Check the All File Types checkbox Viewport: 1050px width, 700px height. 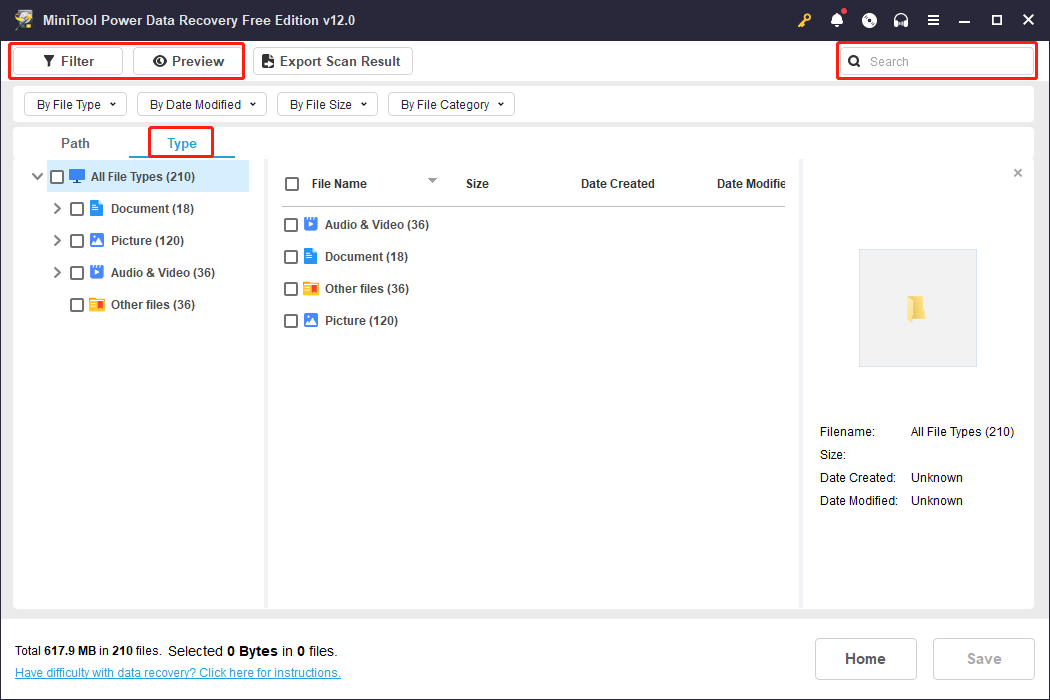[57, 176]
